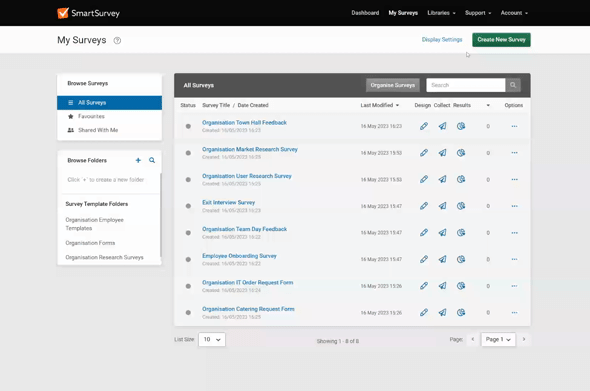Sort by Survey Title column header
The height and width of the screenshot is (391, 590).
pyautogui.click(x=216, y=105)
